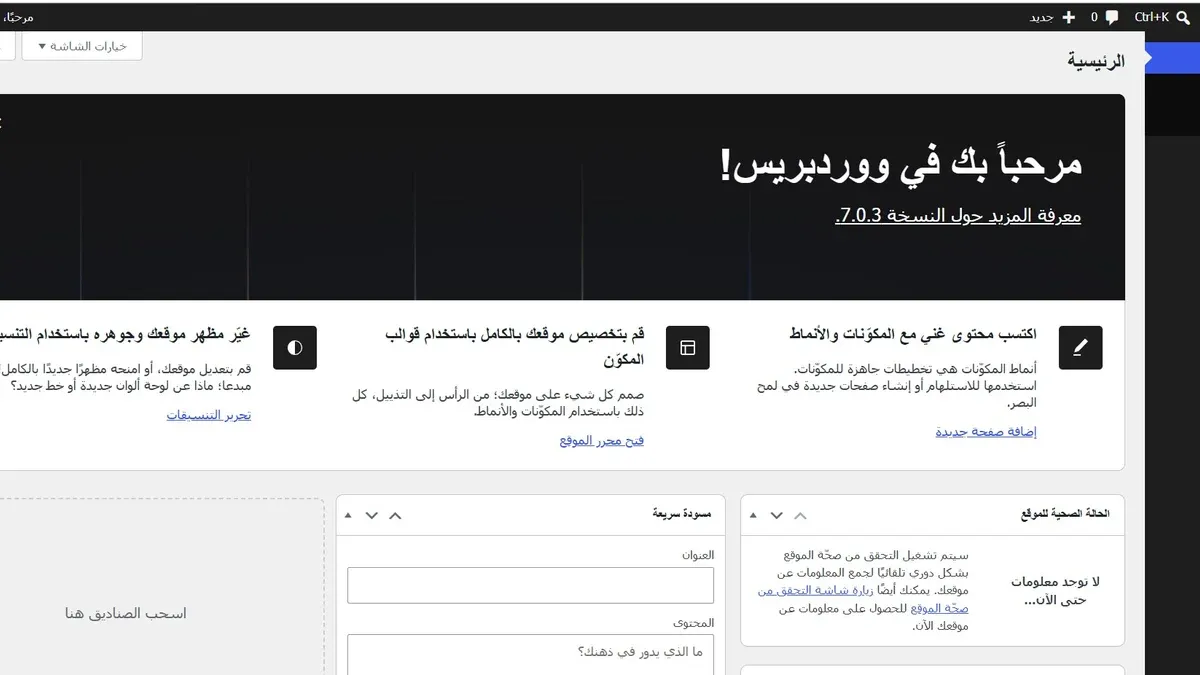Screen dimensions: 1200x675
Task: Collapse the مسودة سريعة panel triangle
Action: pyautogui.click(x=348, y=515)
